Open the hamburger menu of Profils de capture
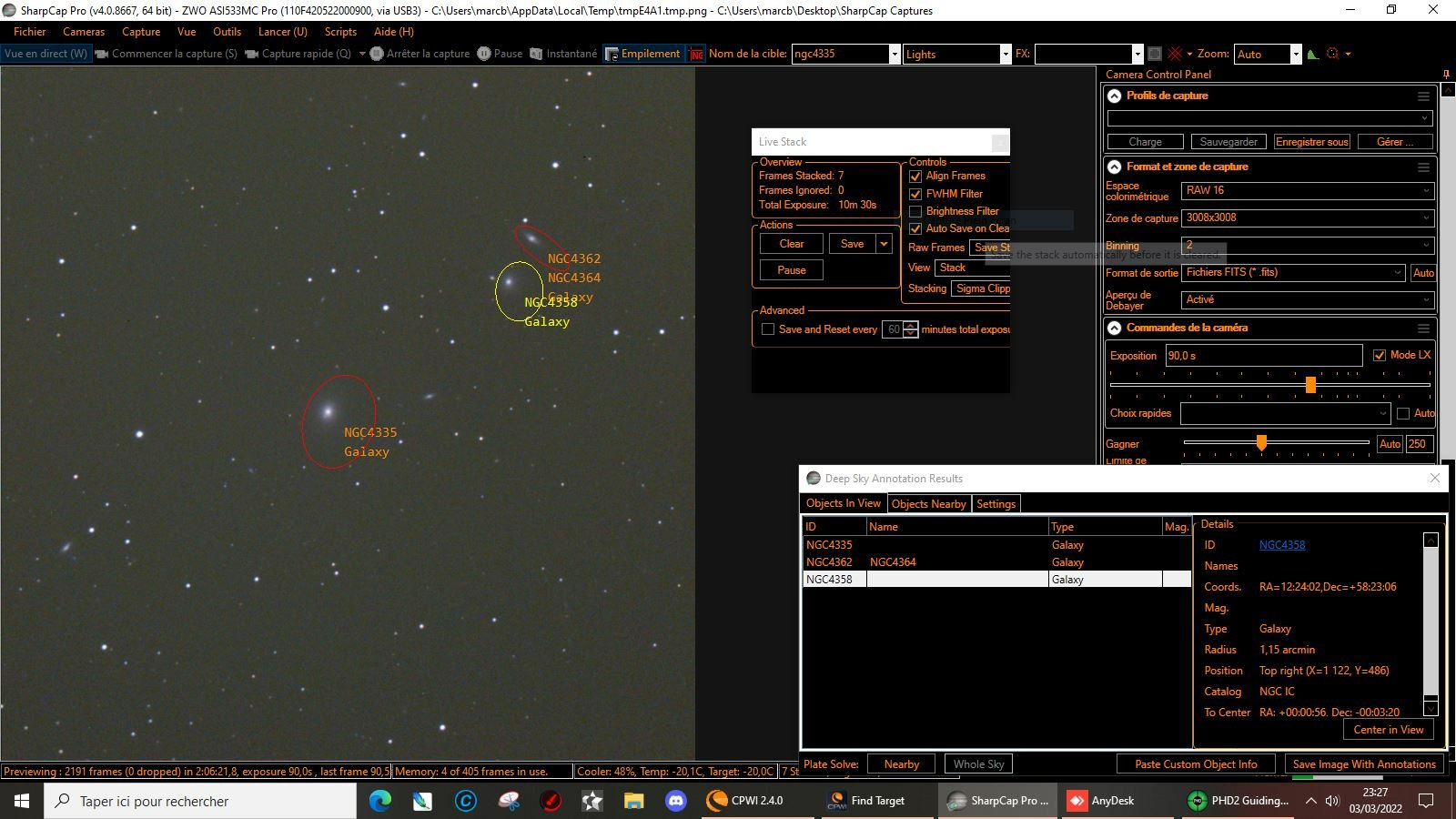This screenshot has height=819, width=1456. point(1423,96)
